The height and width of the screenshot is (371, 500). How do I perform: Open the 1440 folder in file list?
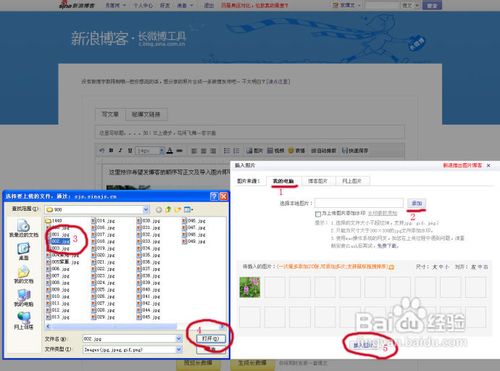tap(54, 221)
